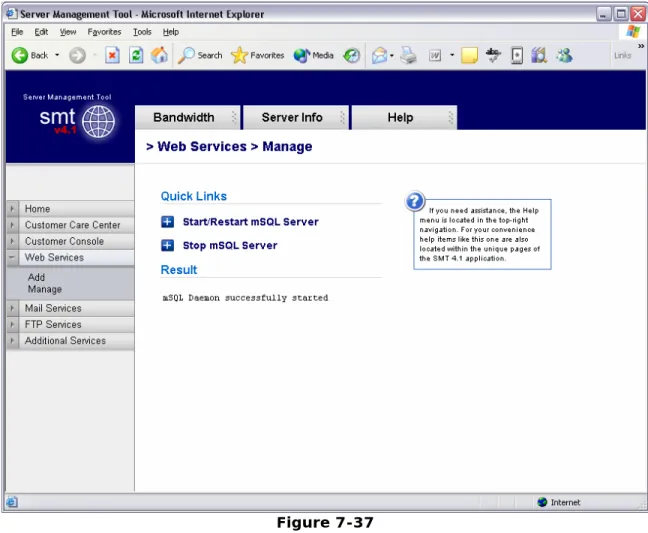Go to the Home page icon

pos(160,55)
